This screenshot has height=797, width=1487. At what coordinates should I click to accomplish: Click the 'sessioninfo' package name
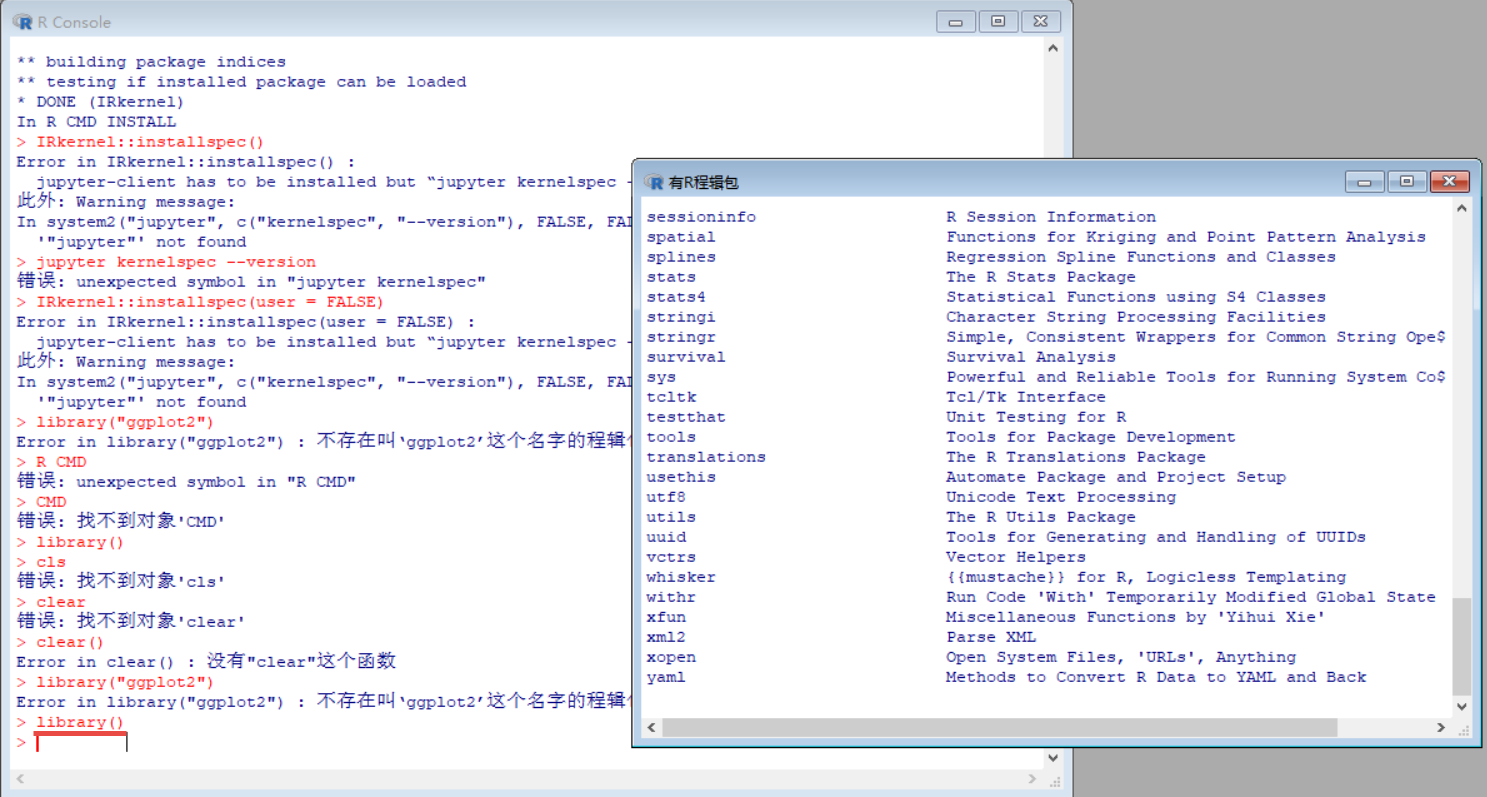point(701,217)
